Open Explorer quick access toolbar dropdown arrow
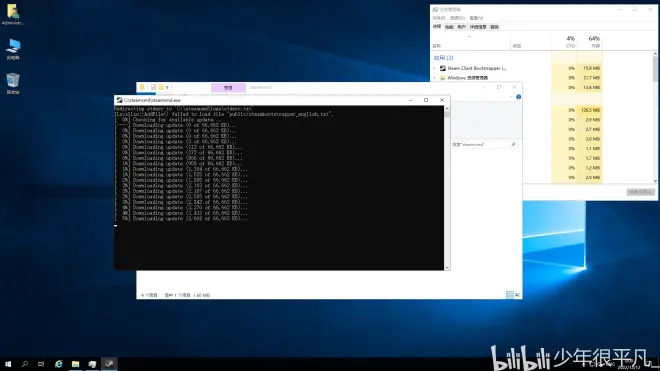The height and width of the screenshot is (371, 660). click(168, 87)
